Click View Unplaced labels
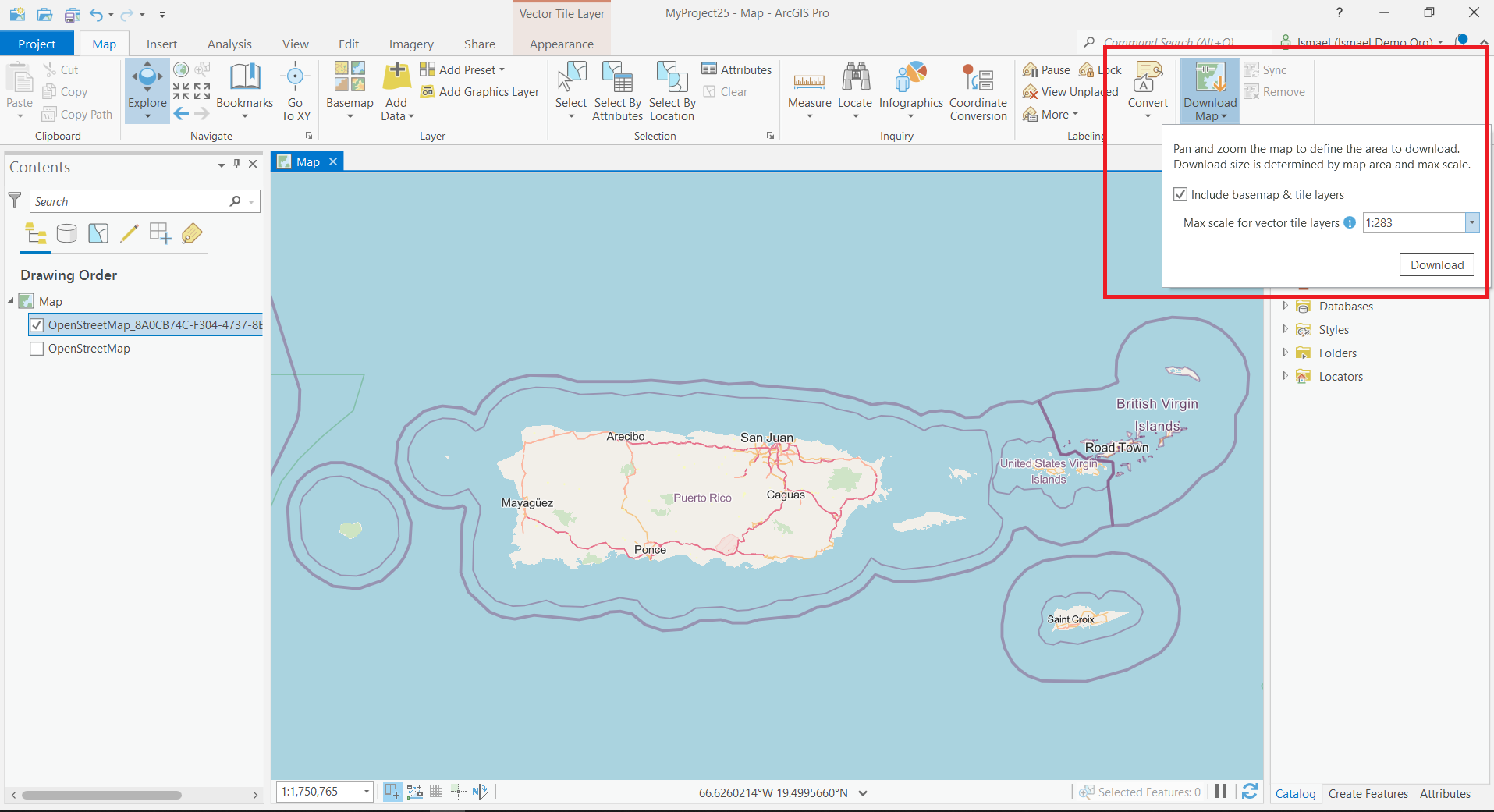Viewport: 1494px width, 812px height. (x=1070, y=92)
